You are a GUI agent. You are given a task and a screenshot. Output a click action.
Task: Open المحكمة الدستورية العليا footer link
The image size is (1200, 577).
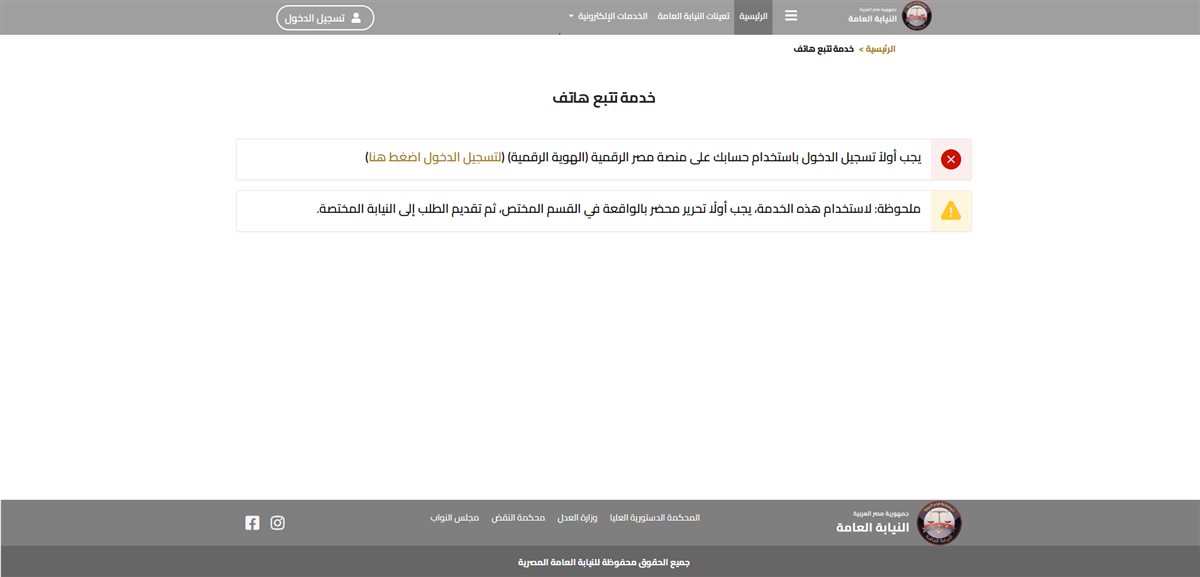655,518
